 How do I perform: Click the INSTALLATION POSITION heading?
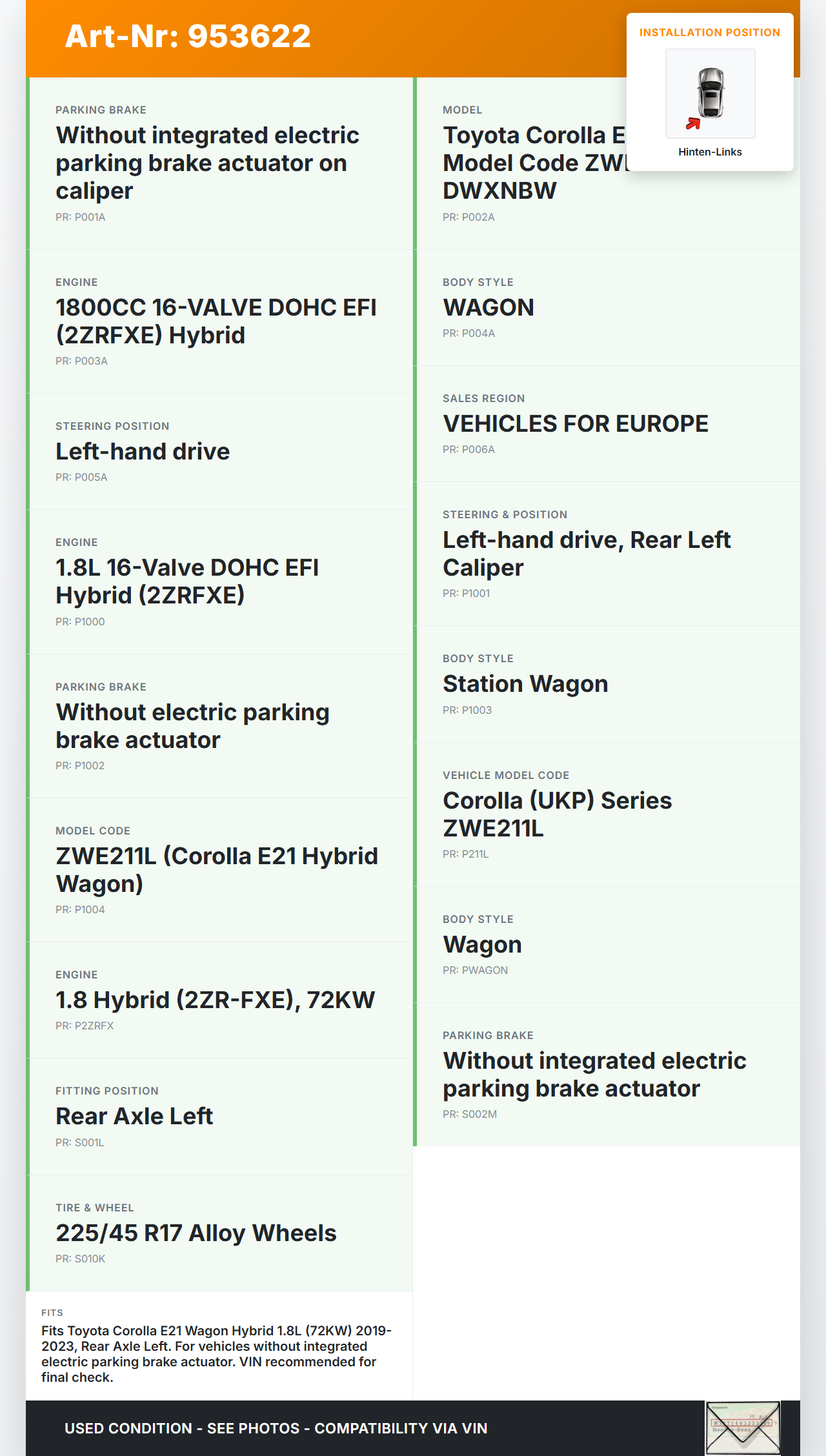coord(709,33)
